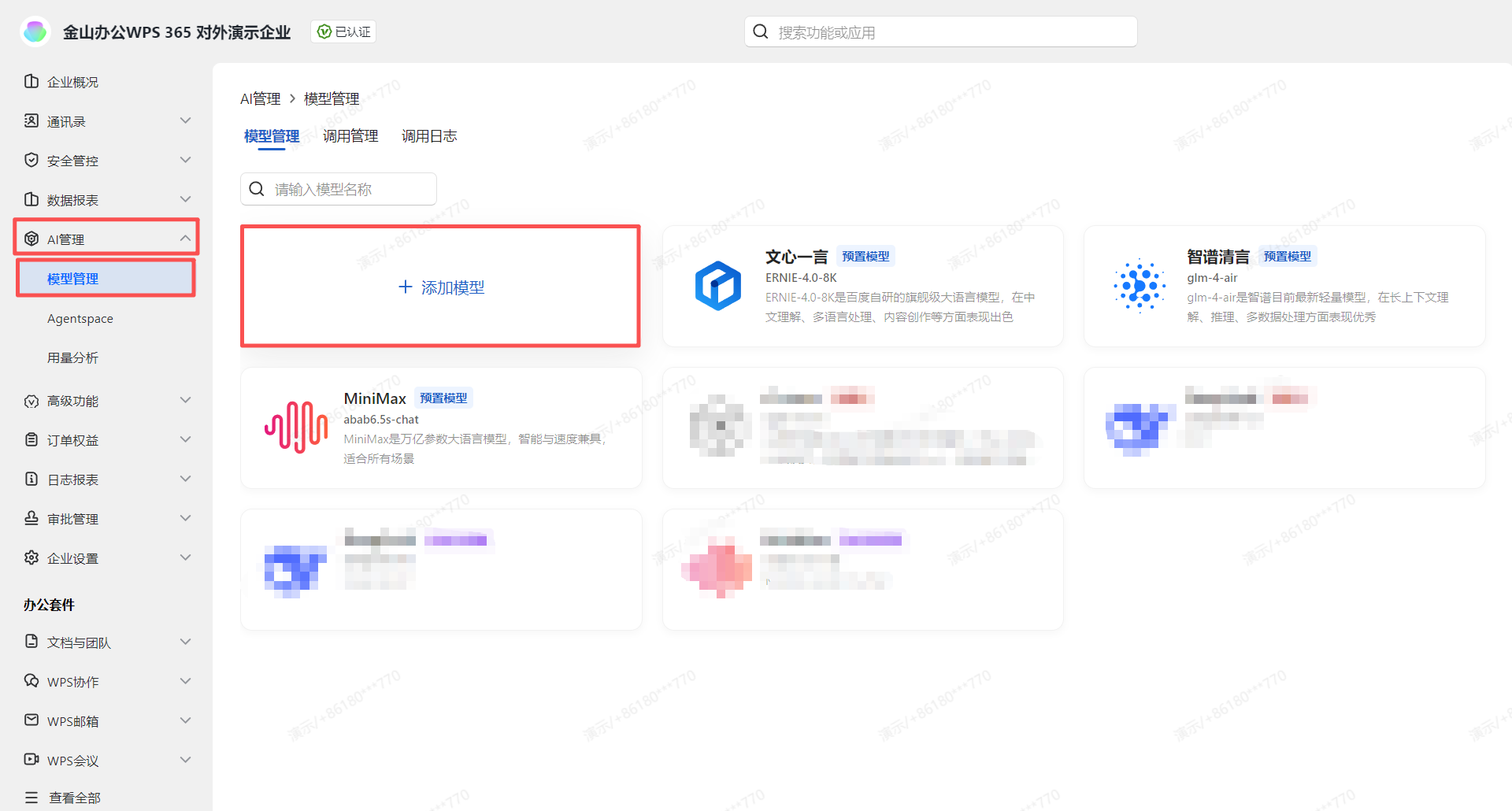Click the WPS 365 logo icon
1512x811 pixels.
35,31
